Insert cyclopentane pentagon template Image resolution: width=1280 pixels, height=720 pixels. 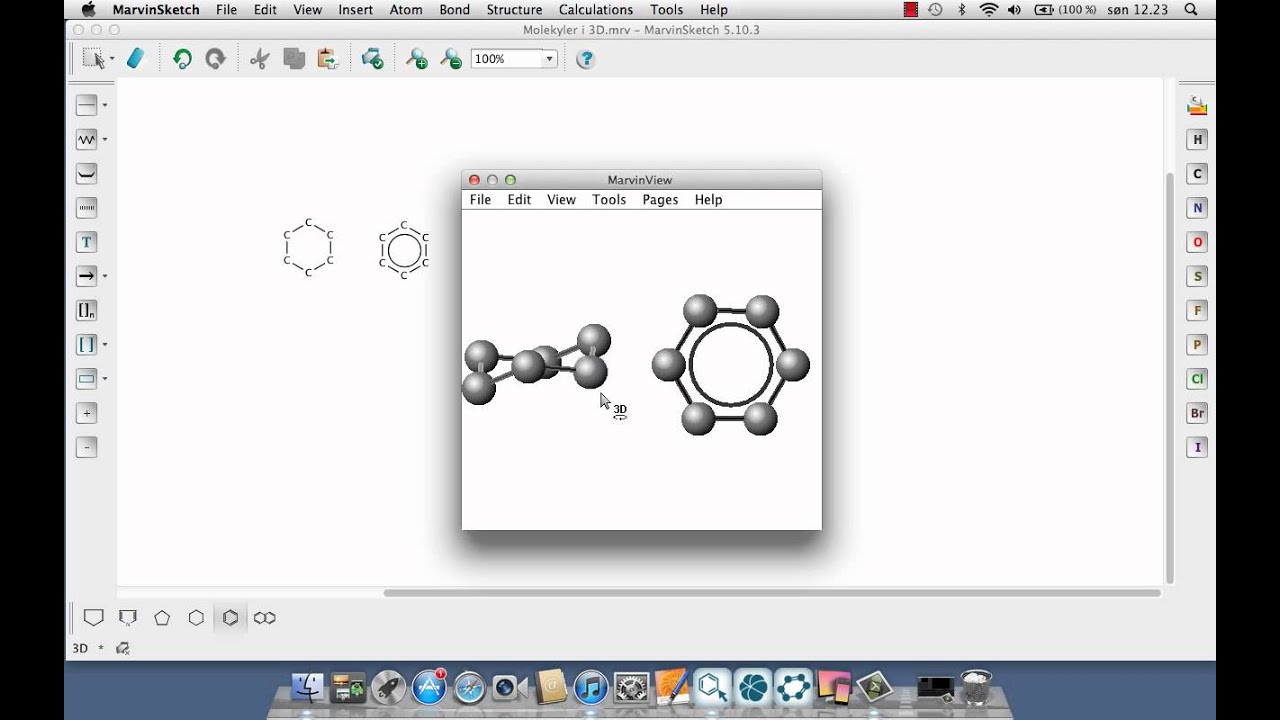pos(162,618)
